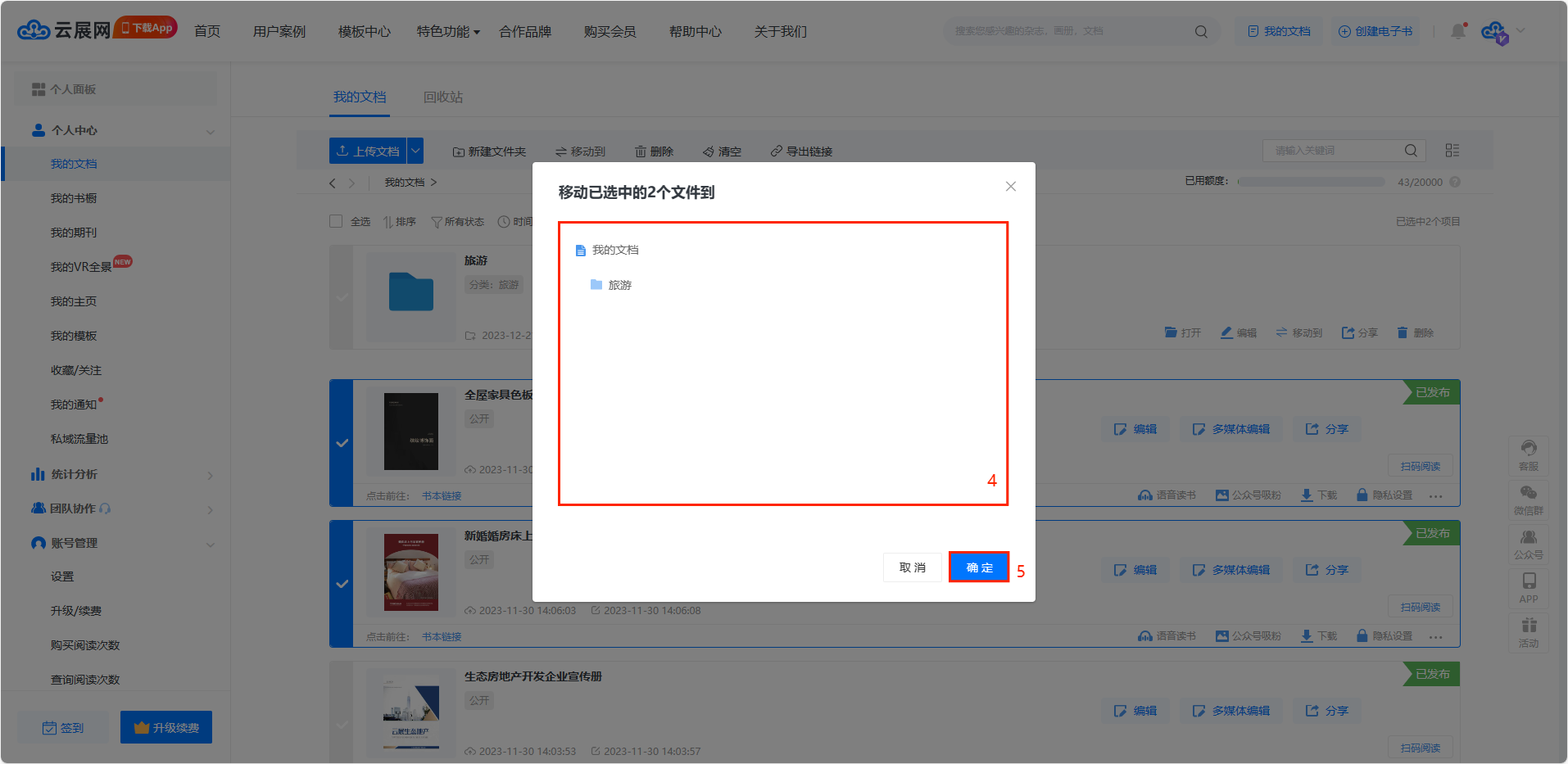Click the APP download side icon
The width and height of the screenshot is (1568, 764).
click(1529, 588)
